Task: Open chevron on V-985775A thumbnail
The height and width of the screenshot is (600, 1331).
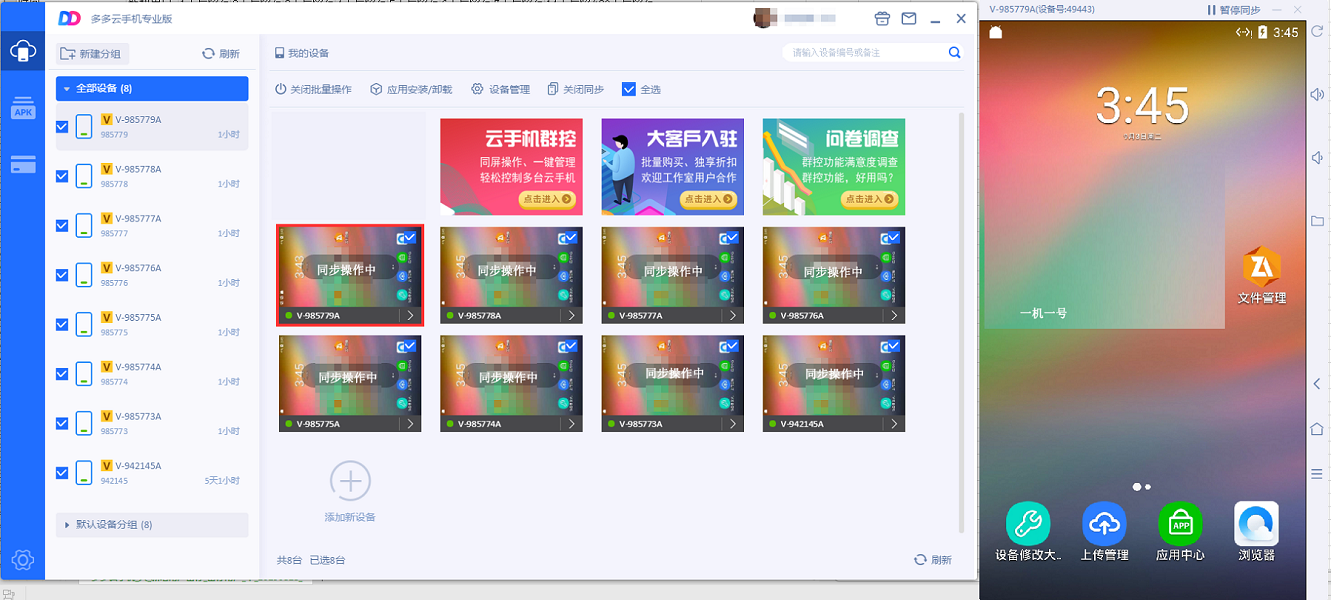Action: coord(410,424)
